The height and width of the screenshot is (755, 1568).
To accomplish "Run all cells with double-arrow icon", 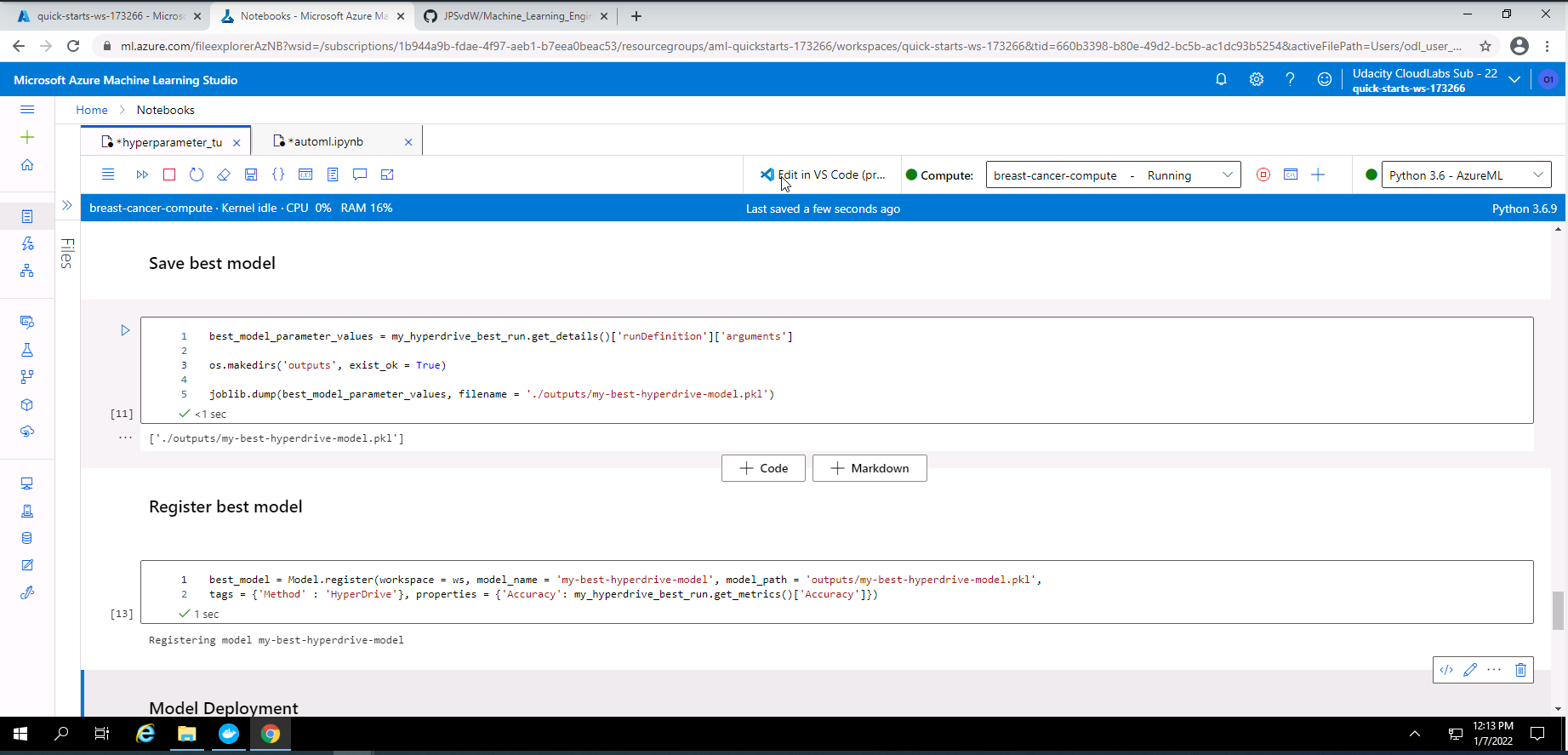I will pyautogui.click(x=142, y=174).
